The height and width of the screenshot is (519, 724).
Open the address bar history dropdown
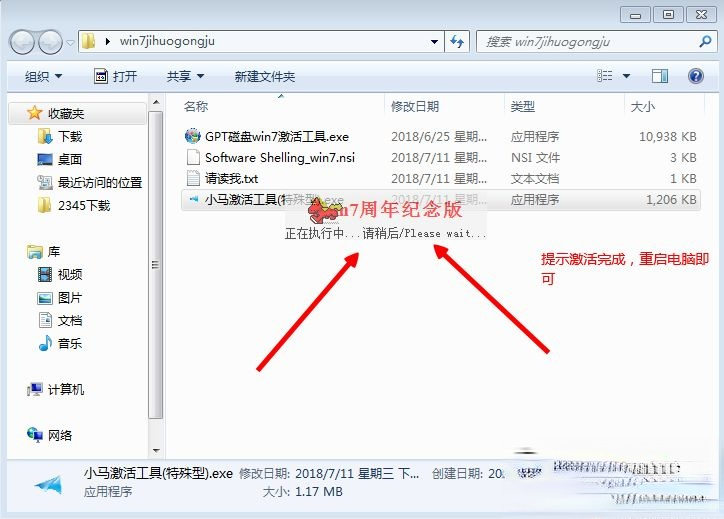(x=434, y=42)
